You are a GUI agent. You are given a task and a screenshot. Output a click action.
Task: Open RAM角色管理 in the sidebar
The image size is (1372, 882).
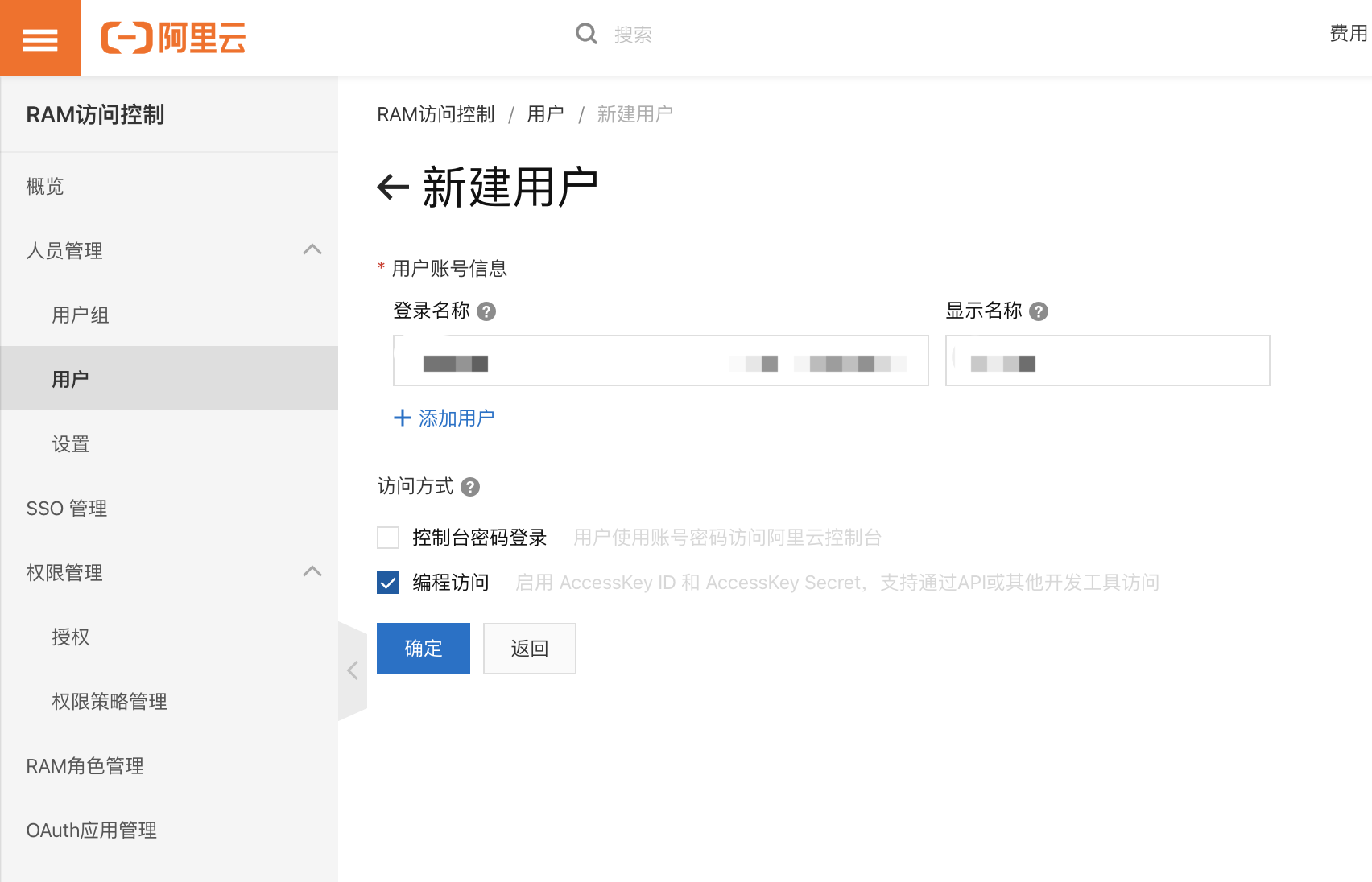click(x=169, y=765)
